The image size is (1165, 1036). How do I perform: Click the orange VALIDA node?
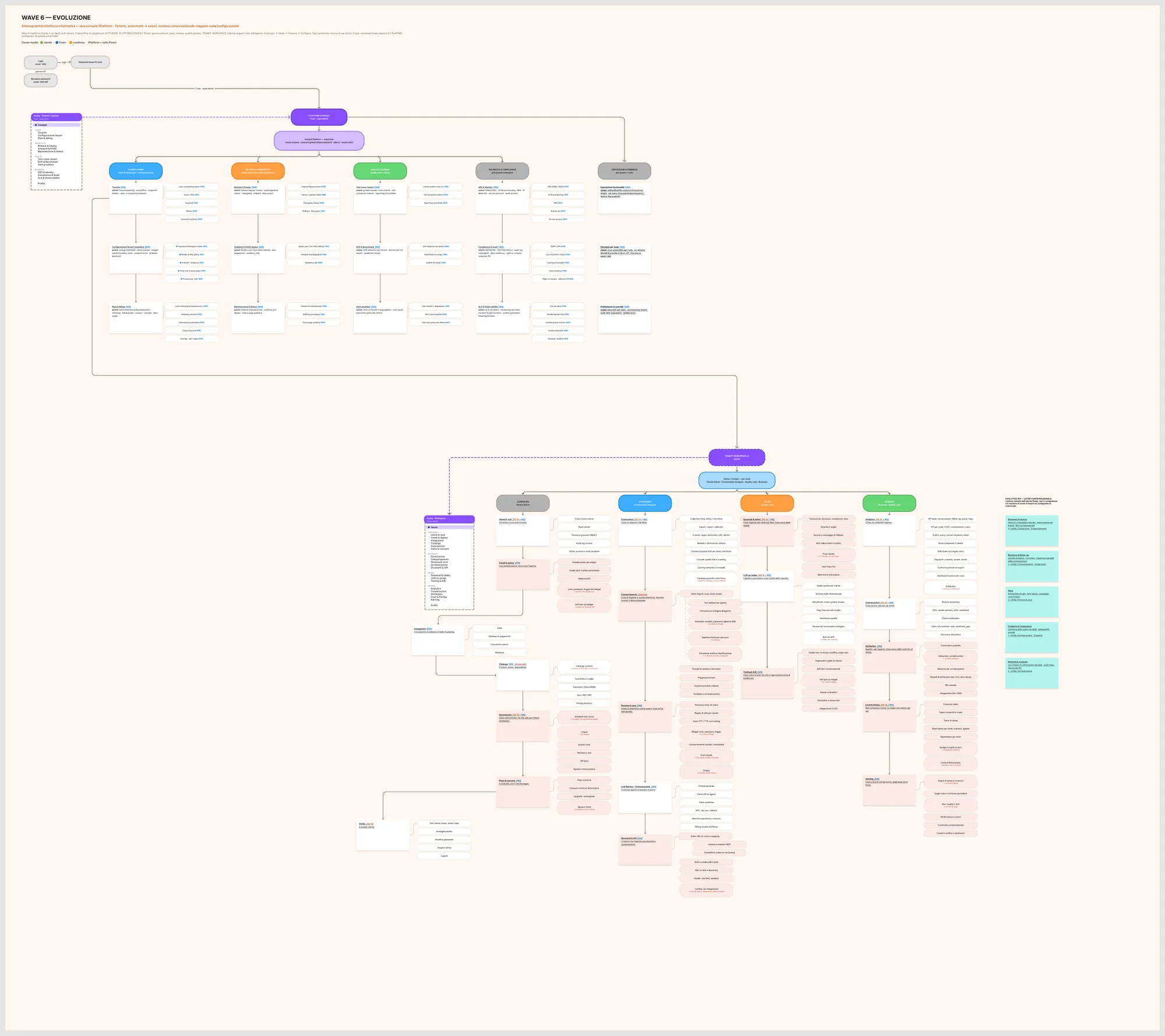pyautogui.click(x=767, y=503)
